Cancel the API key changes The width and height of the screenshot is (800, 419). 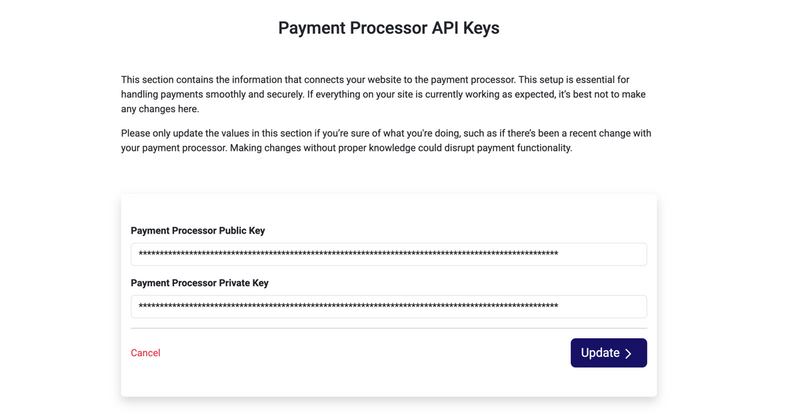pyautogui.click(x=145, y=353)
